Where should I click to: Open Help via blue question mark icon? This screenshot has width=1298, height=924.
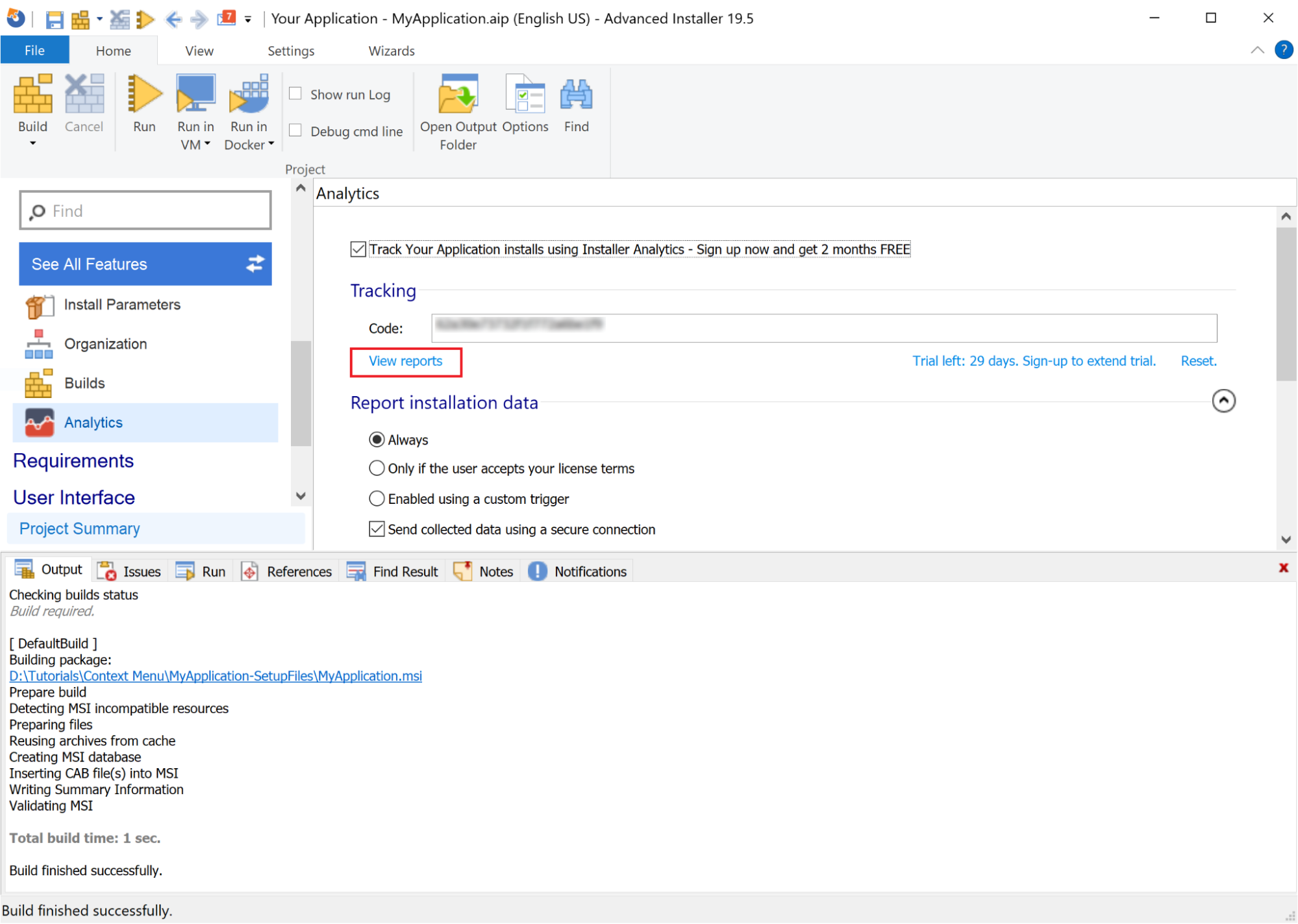pyautogui.click(x=1284, y=50)
